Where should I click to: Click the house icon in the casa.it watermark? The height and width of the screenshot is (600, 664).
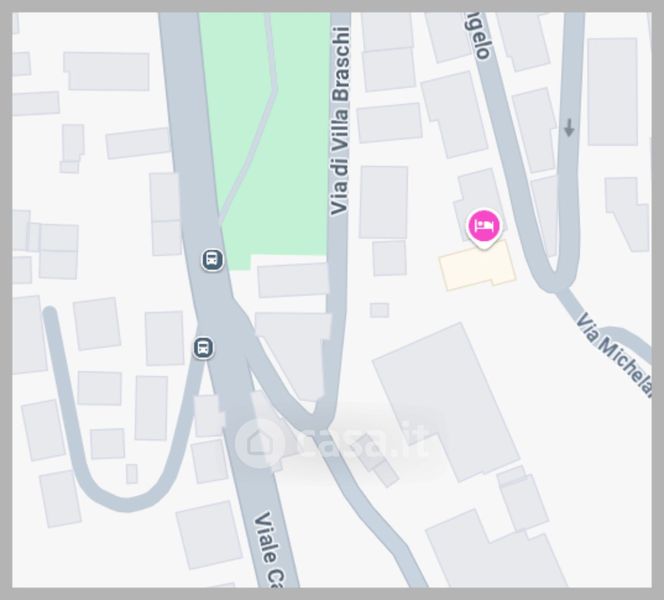pyautogui.click(x=259, y=443)
